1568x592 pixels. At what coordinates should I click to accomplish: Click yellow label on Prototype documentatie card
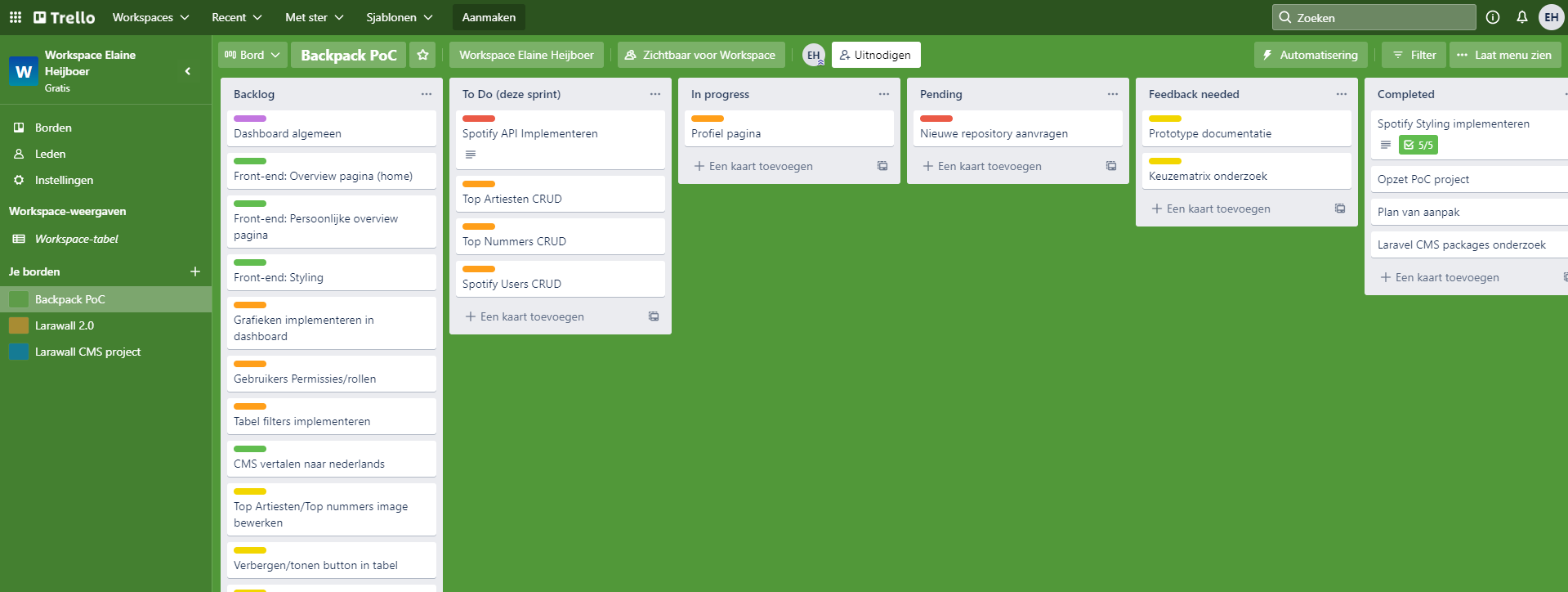(x=1165, y=119)
